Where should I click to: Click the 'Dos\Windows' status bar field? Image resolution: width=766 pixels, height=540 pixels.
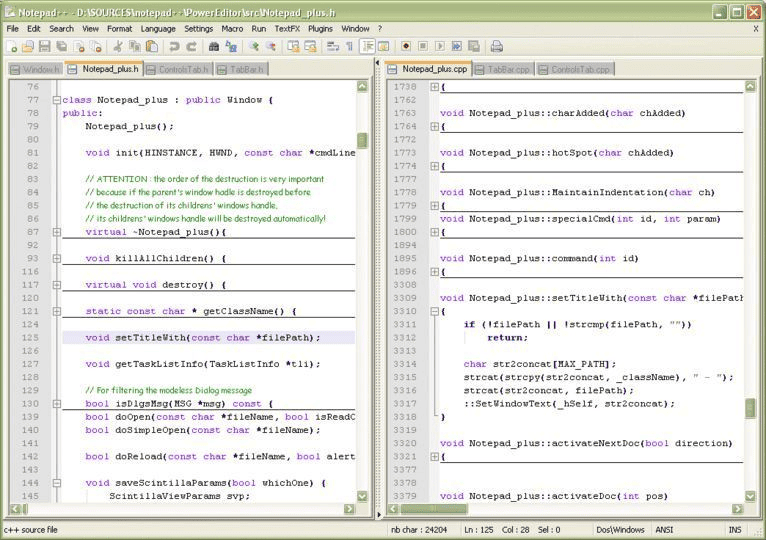click(x=620, y=530)
